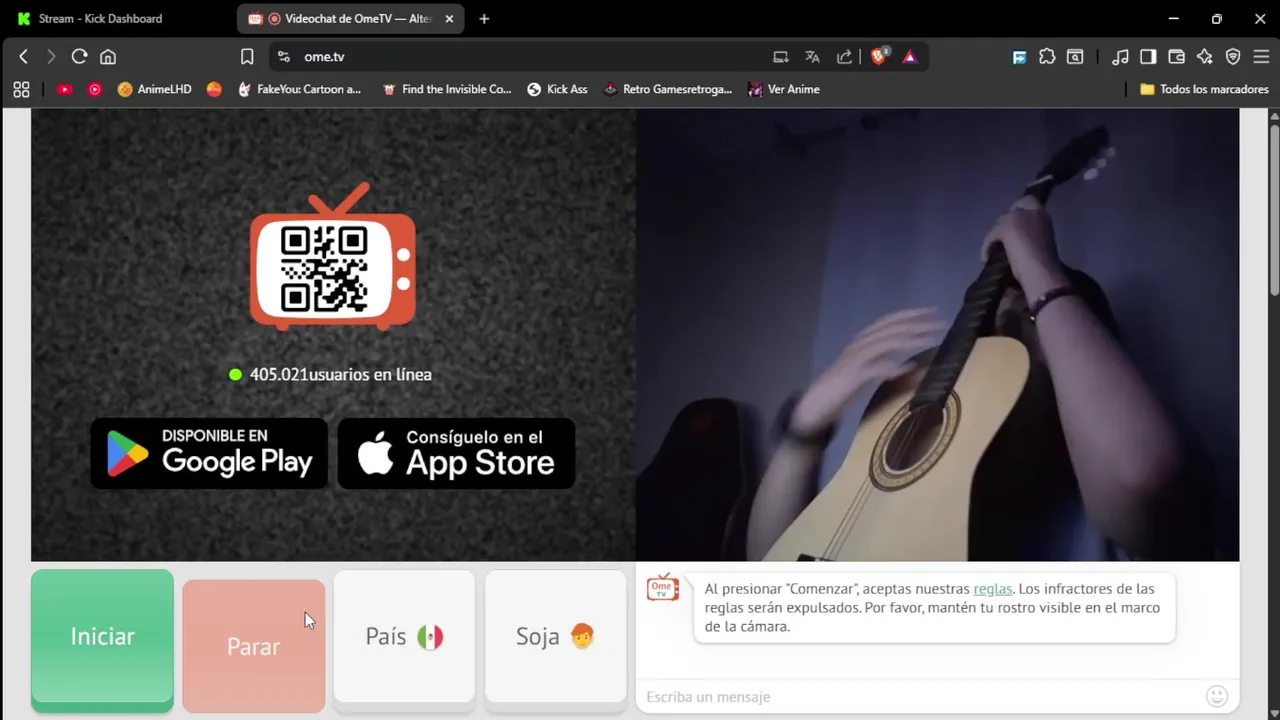This screenshot has width=1280, height=720.
Task: Open the page translate icon
Action: click(812, 57)
